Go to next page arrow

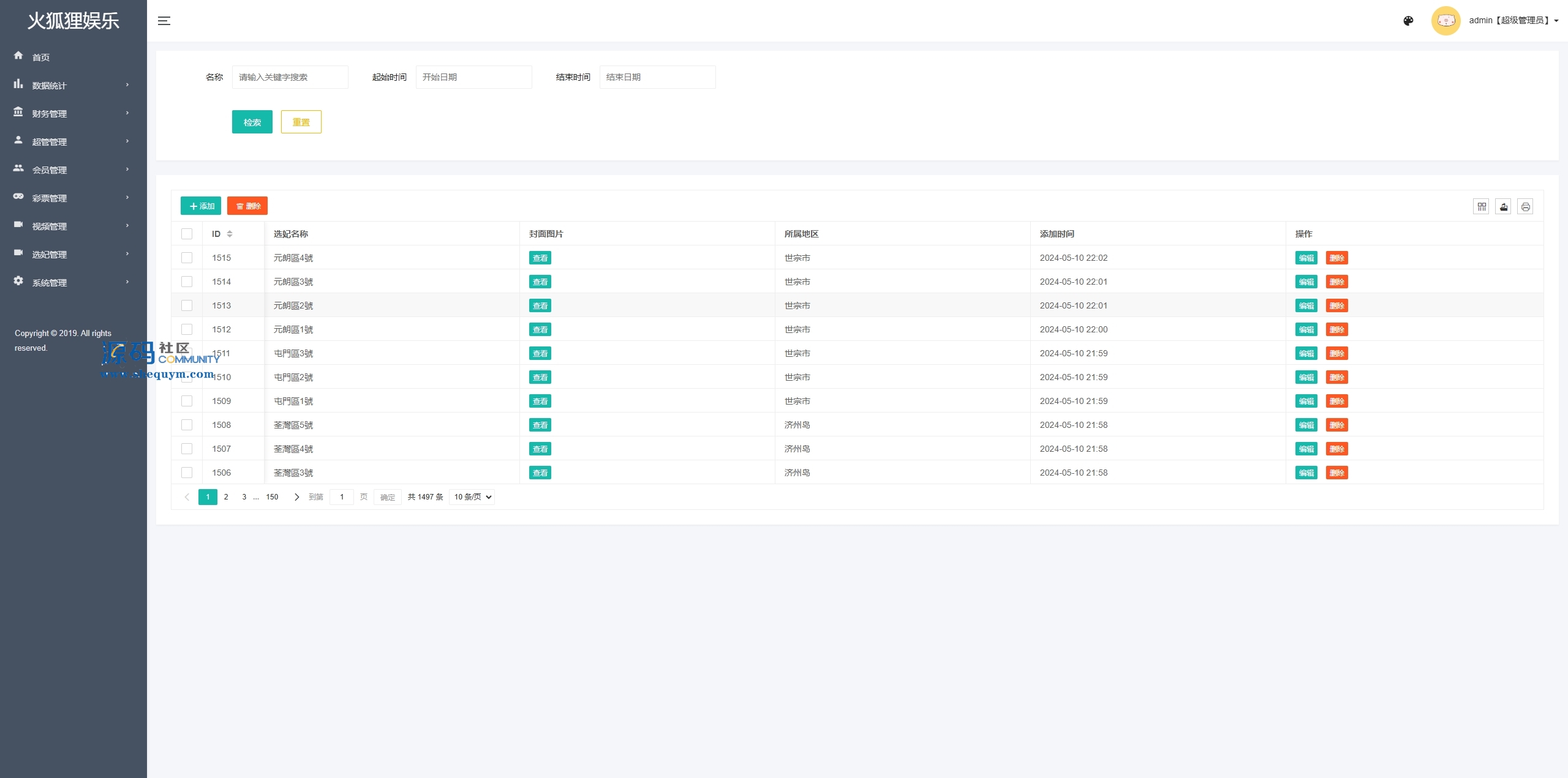(x=297, y=497)
